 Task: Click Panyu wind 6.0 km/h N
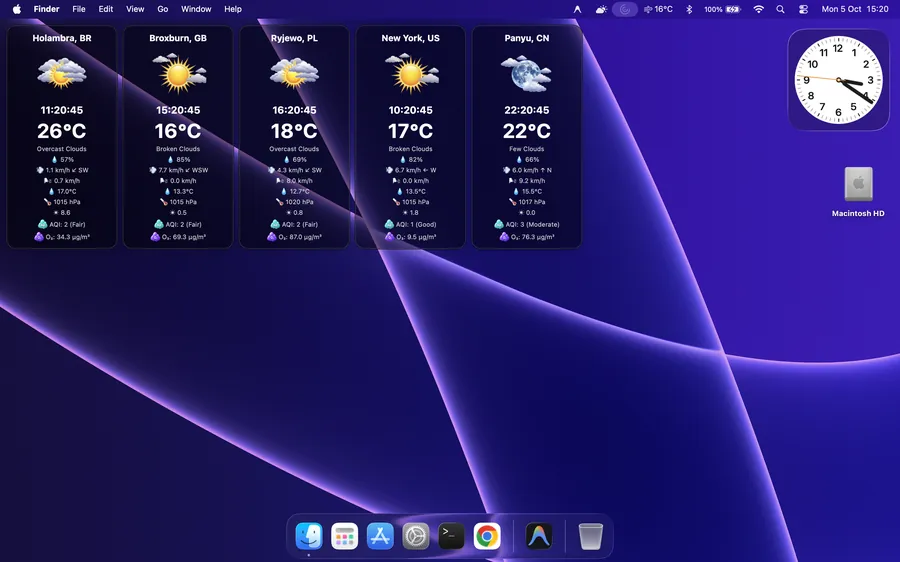pos(526,170)
